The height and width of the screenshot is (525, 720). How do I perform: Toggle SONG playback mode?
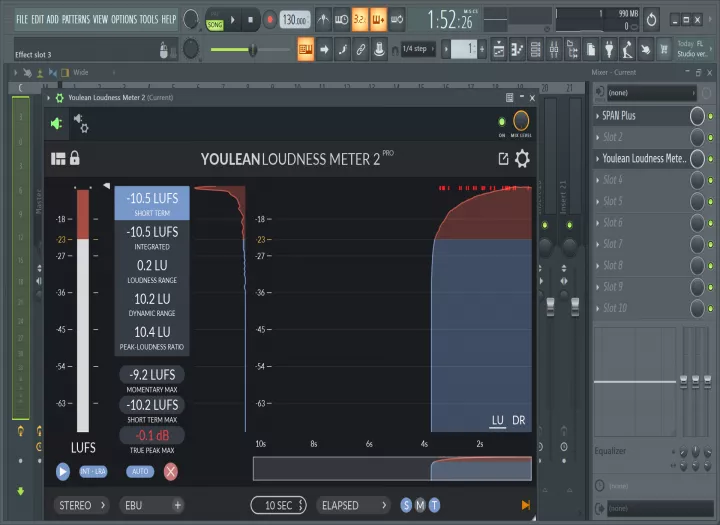(x=215, y=24)
